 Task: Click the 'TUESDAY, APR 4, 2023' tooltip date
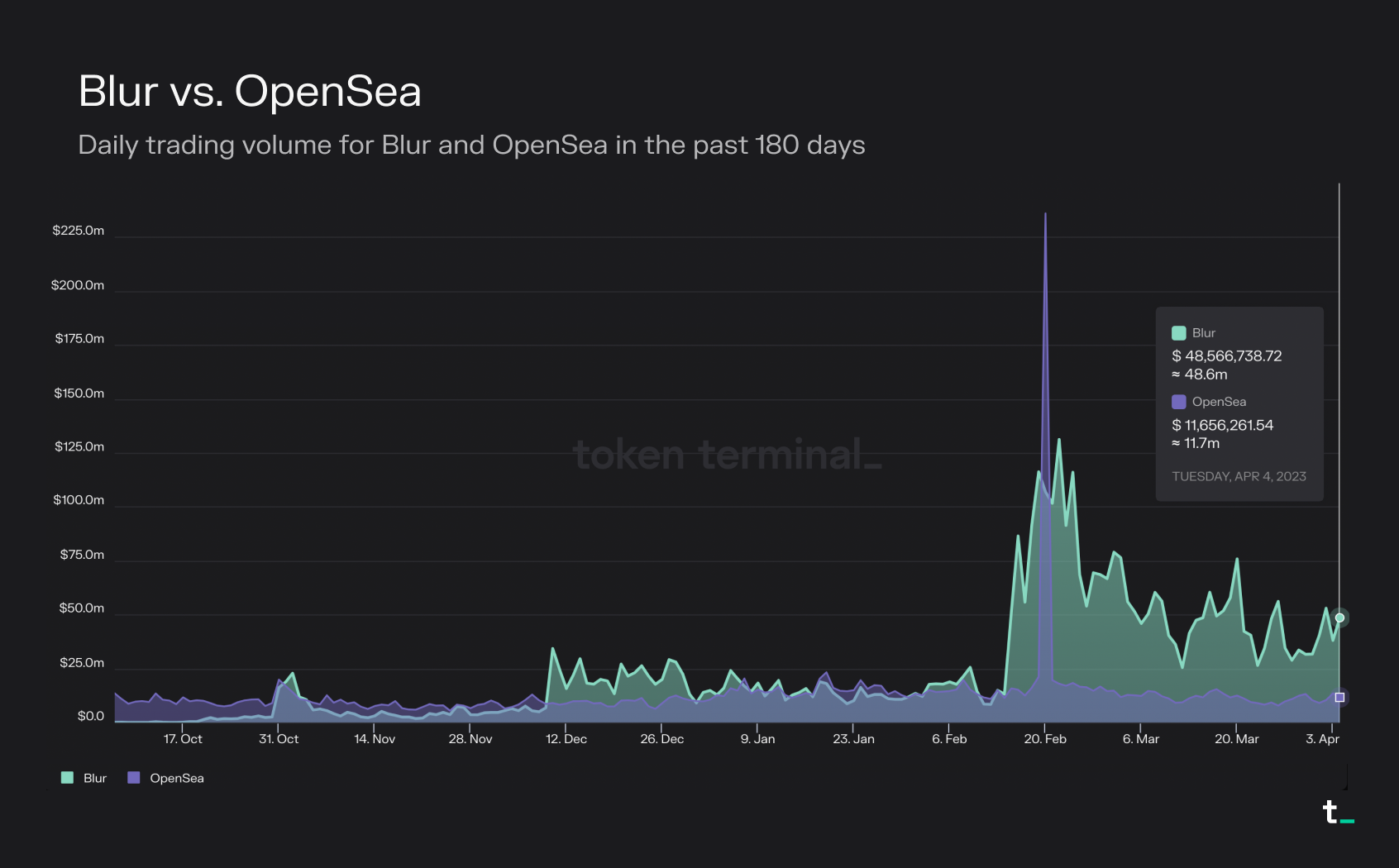[x=1239, y=476]
